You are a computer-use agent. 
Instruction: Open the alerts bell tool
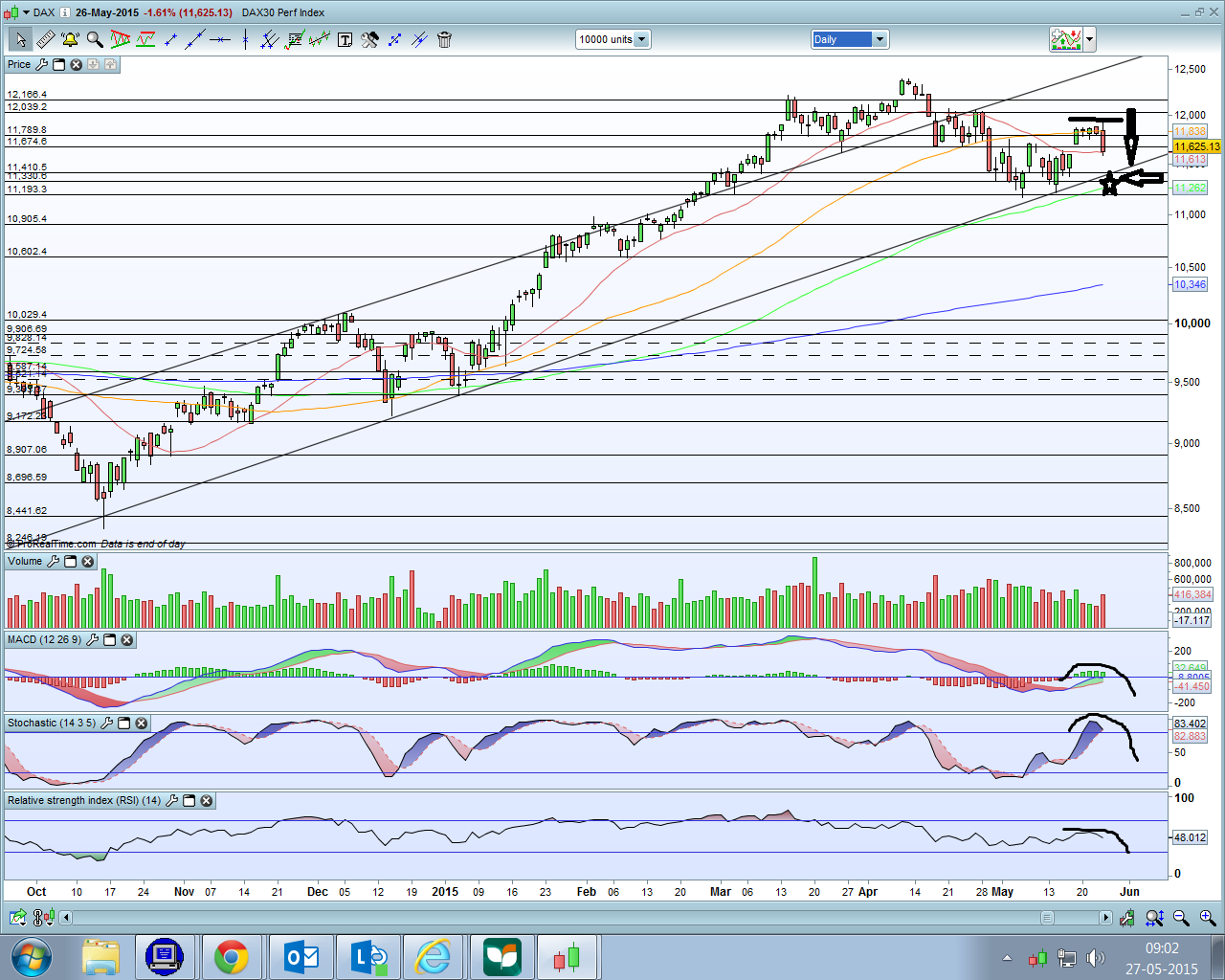[70, 39]
